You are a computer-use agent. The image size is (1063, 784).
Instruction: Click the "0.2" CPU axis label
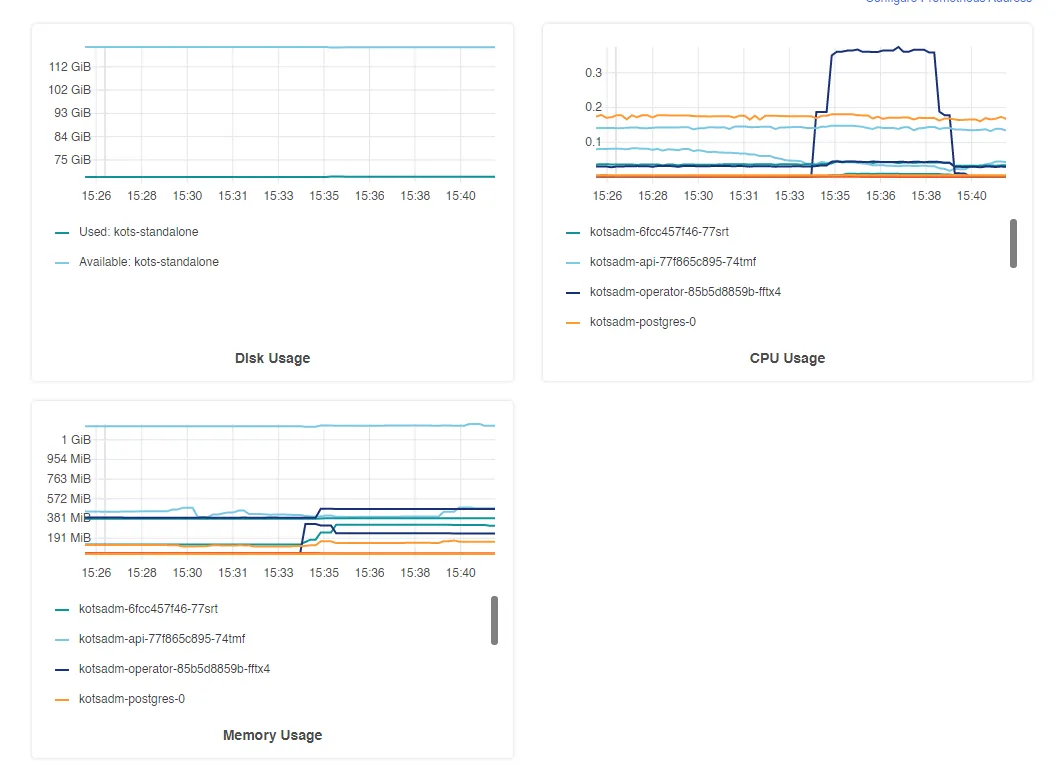coord(593,106)
